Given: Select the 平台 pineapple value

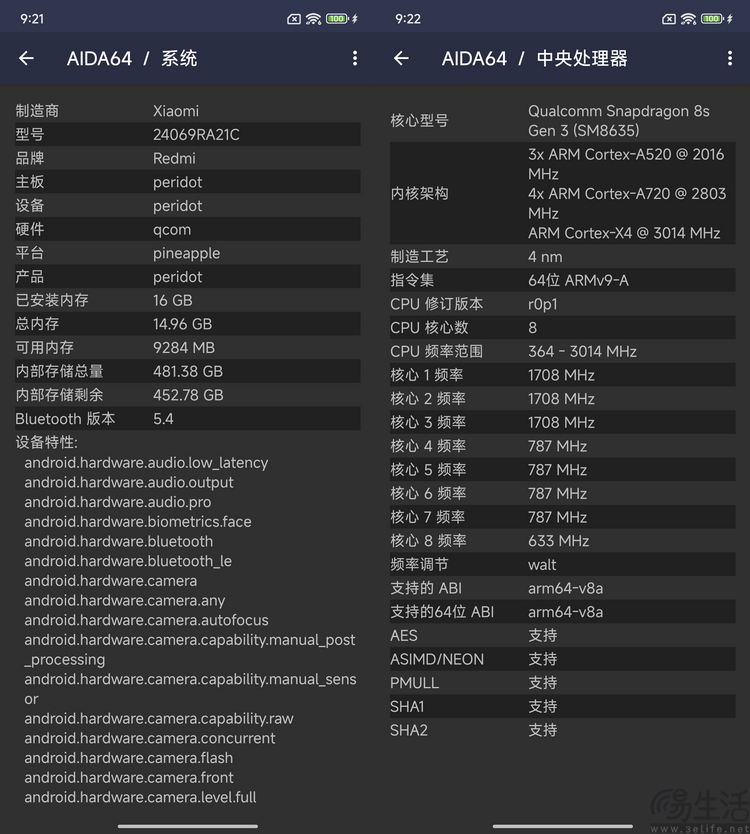Looking at the screenshot, I should click(x=186, y=253).
